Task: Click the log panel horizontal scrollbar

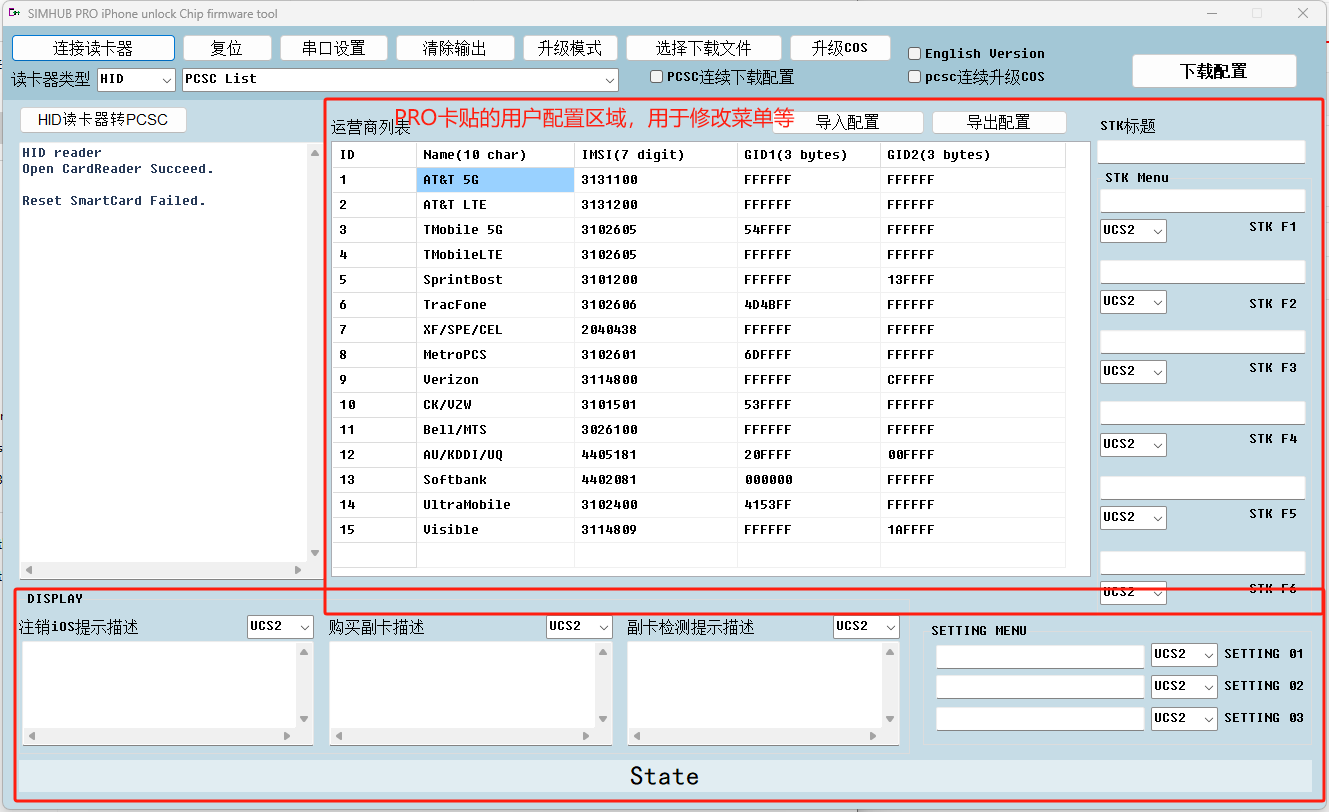Action: point(162,569)
